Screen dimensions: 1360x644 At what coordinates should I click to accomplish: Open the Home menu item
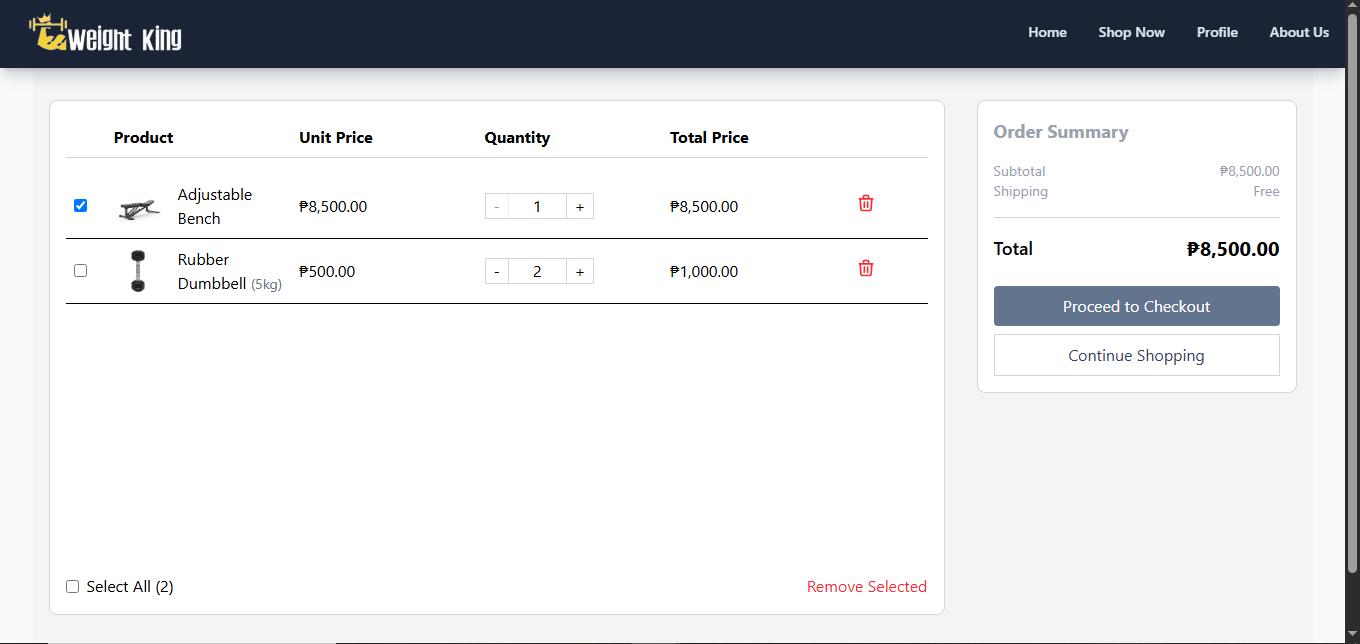click(x=1047, y=32)
